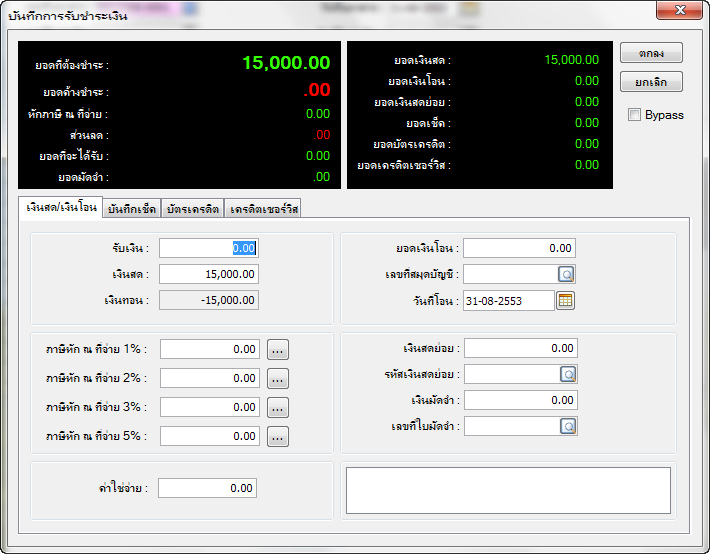Click the ยอดเงินสด 15,000.00 value
The height and width of the screenshot is (554, 710).
(571, 60)
